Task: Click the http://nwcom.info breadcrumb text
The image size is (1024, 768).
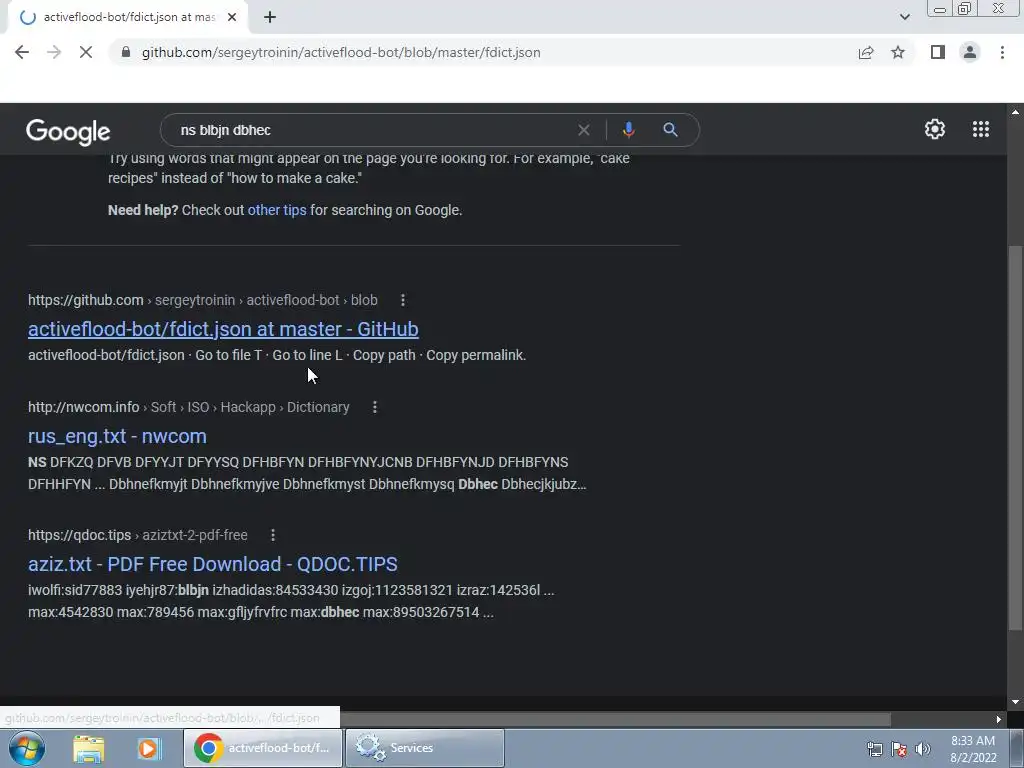Action: coord(84,407)
